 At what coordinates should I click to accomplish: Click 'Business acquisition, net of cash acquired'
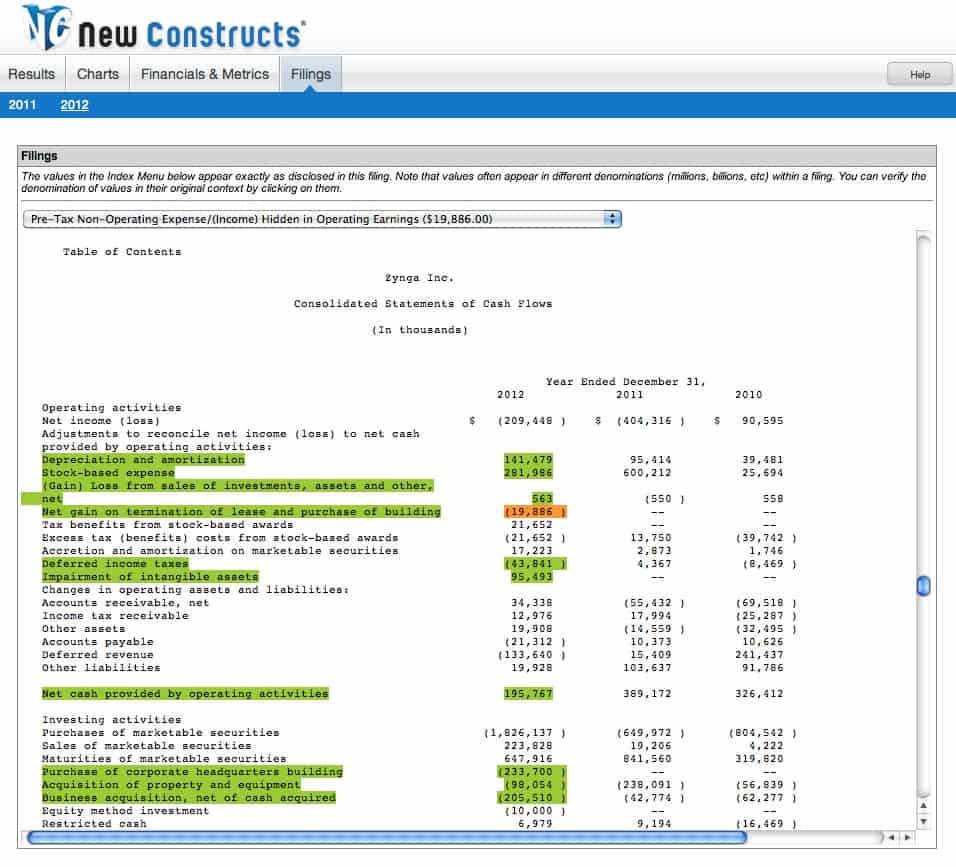click(x=189, y=797)
